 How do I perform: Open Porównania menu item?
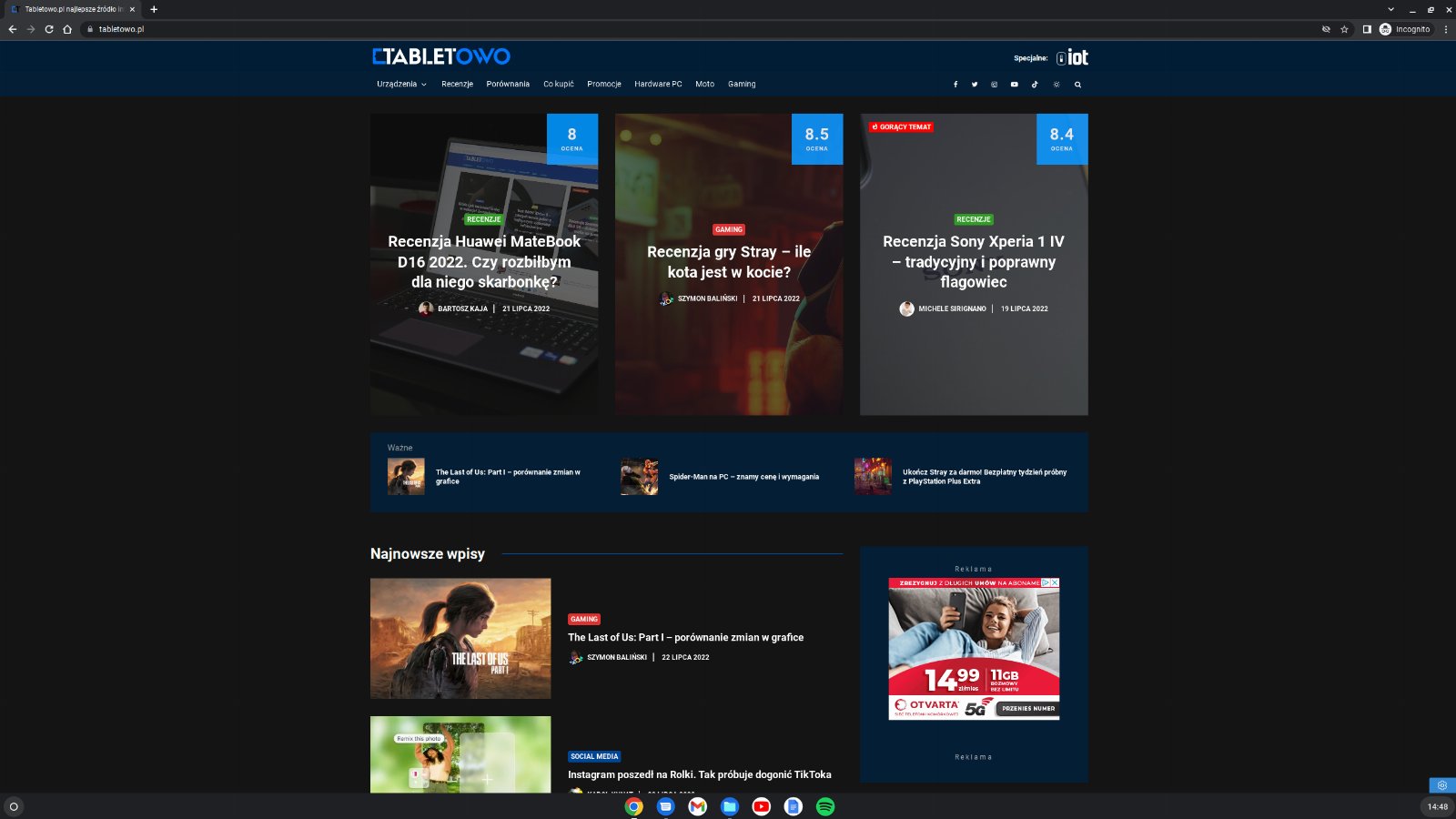tap(508, 84)
